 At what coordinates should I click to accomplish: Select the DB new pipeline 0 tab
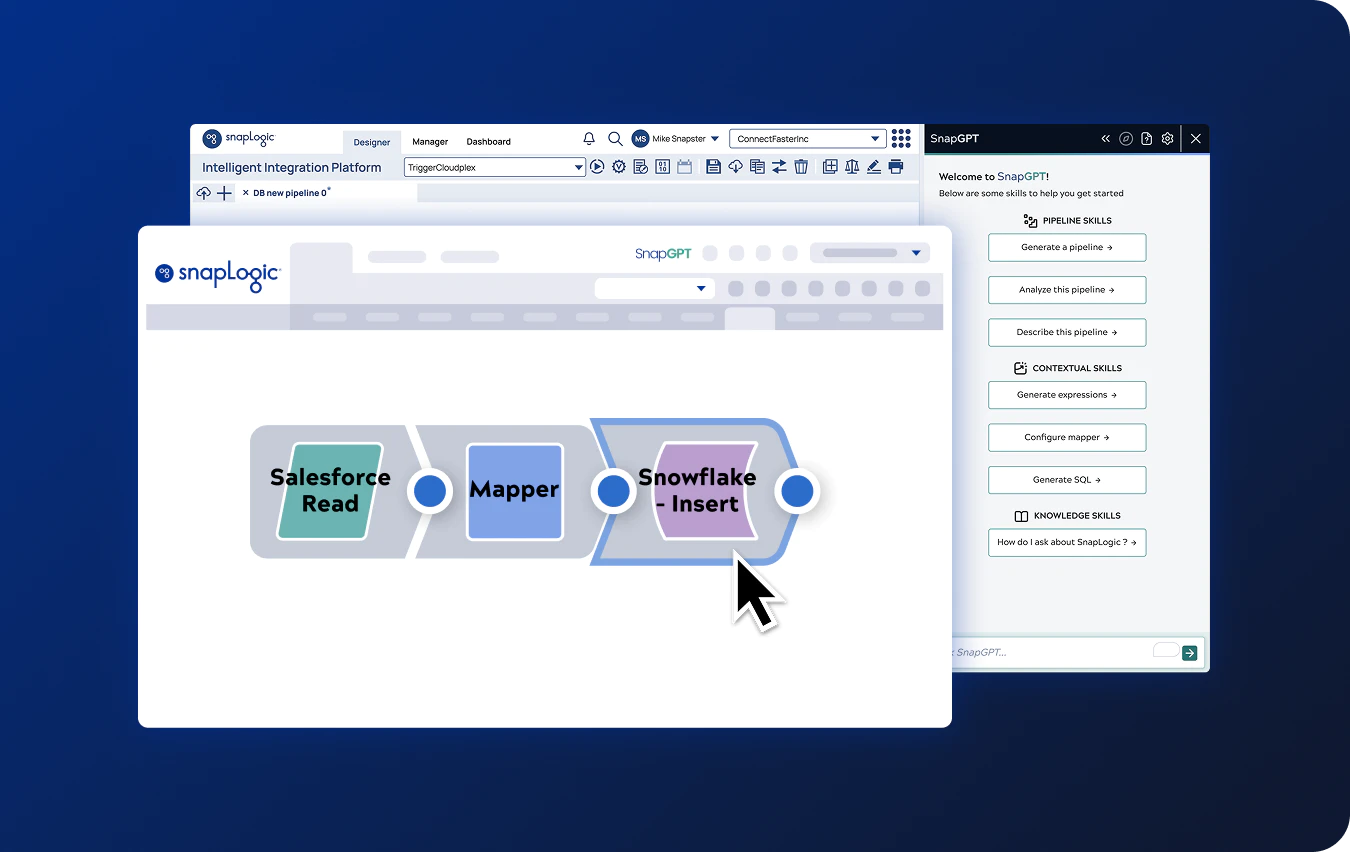291,193
